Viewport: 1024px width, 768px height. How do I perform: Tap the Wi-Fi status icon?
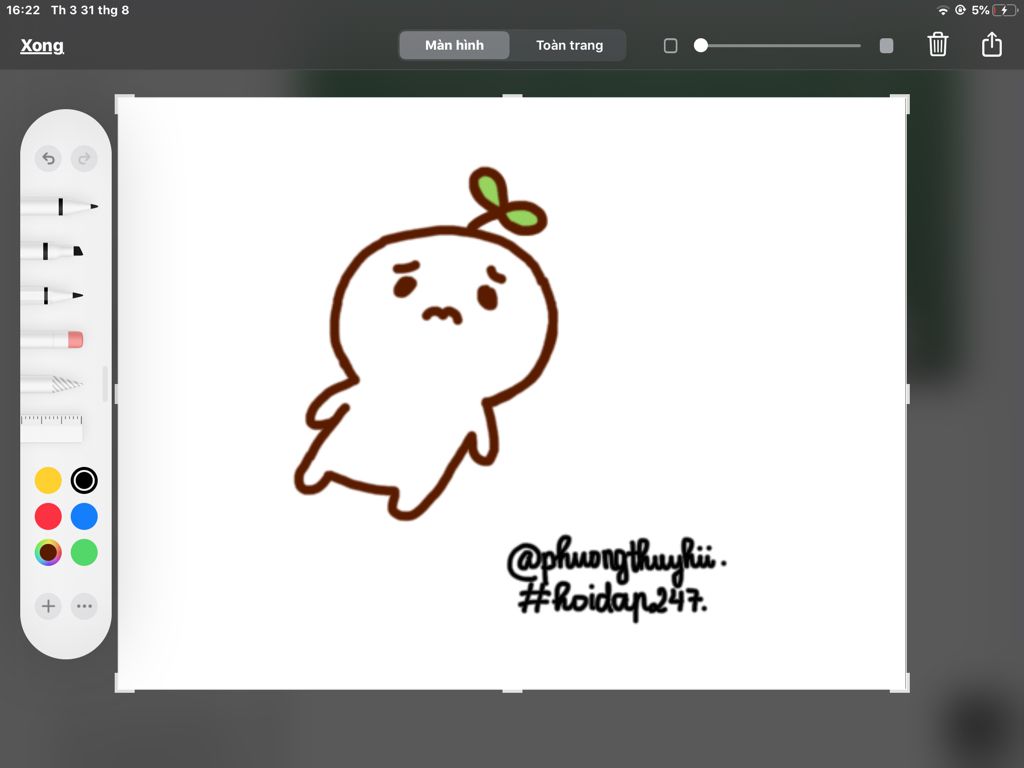coord(942,10)
